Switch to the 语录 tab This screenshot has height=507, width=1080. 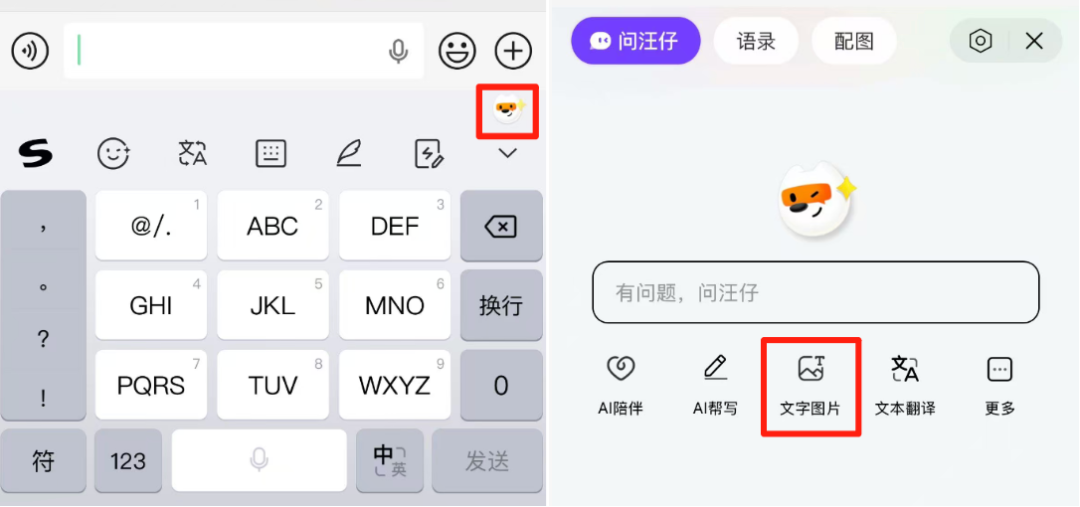tap(756, 41)
